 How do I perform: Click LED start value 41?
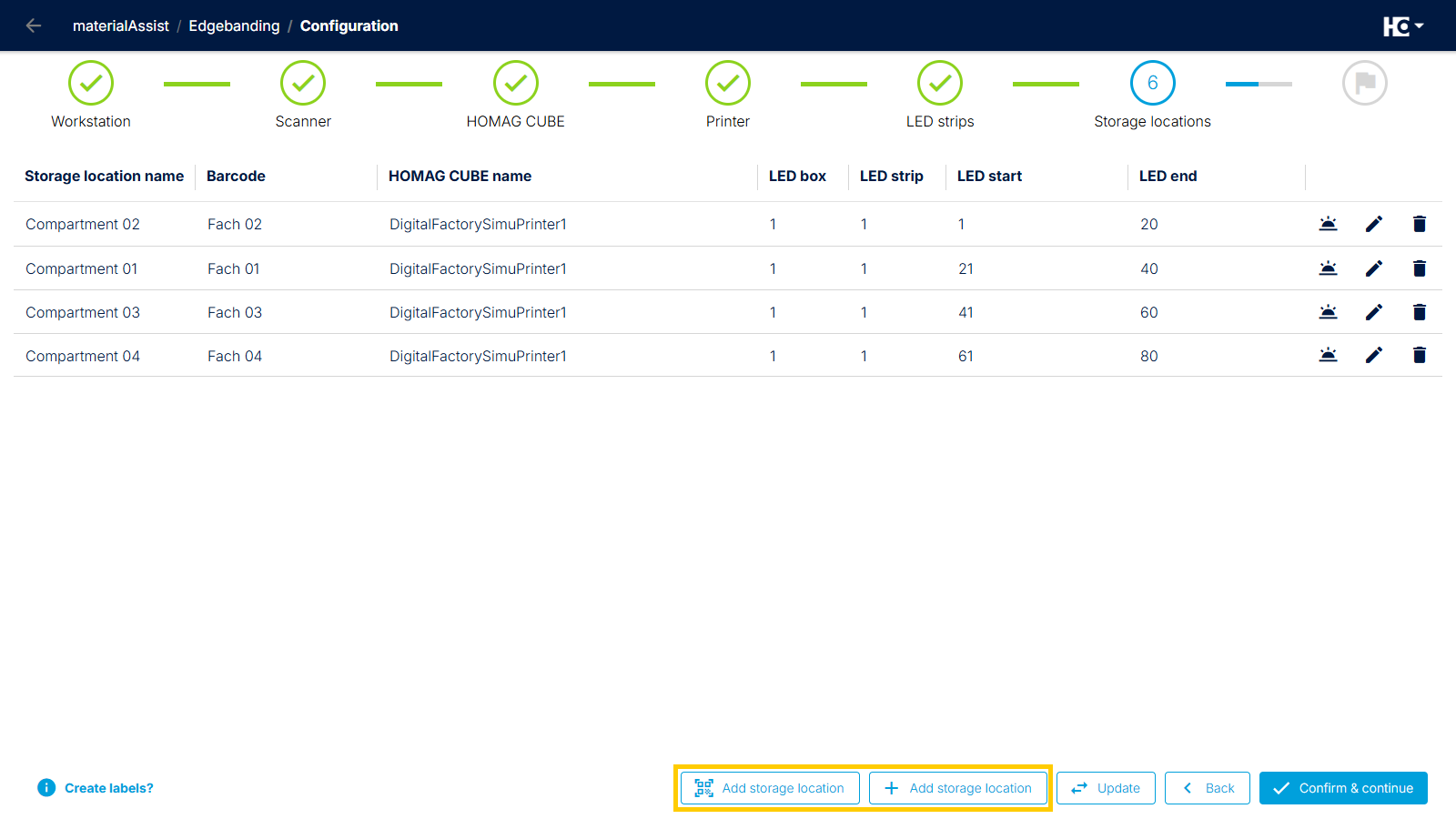click(966, 312)
